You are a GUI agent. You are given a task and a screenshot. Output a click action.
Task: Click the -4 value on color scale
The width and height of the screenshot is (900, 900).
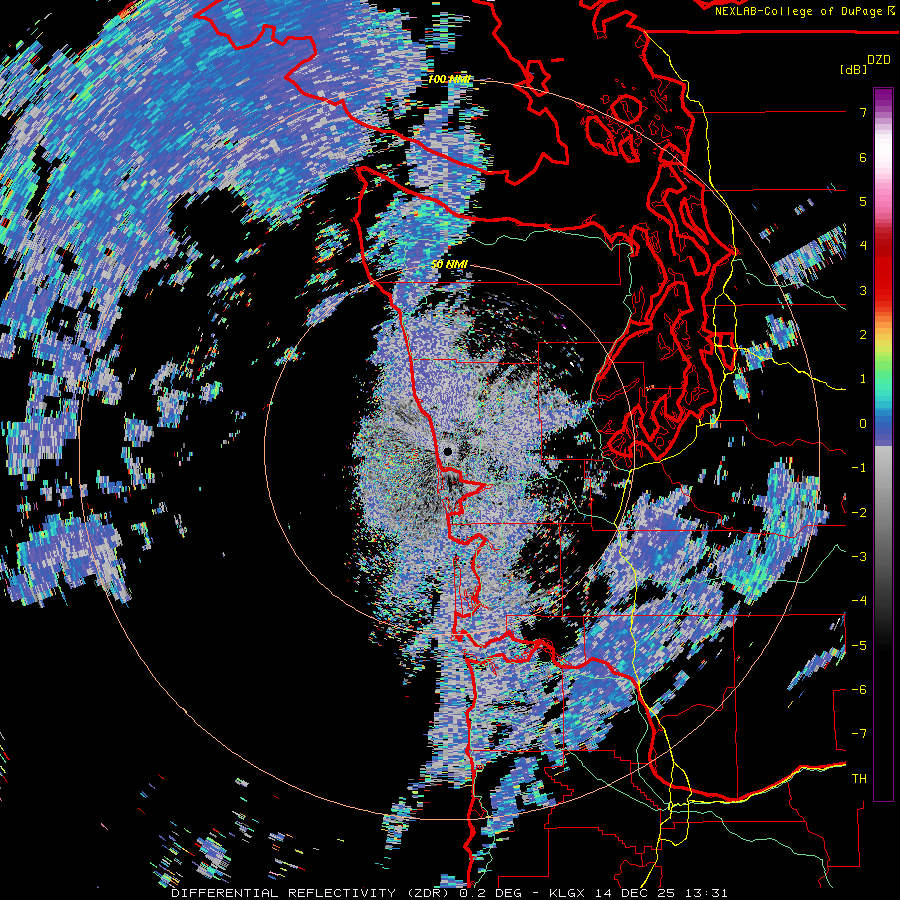click(859, 601)
